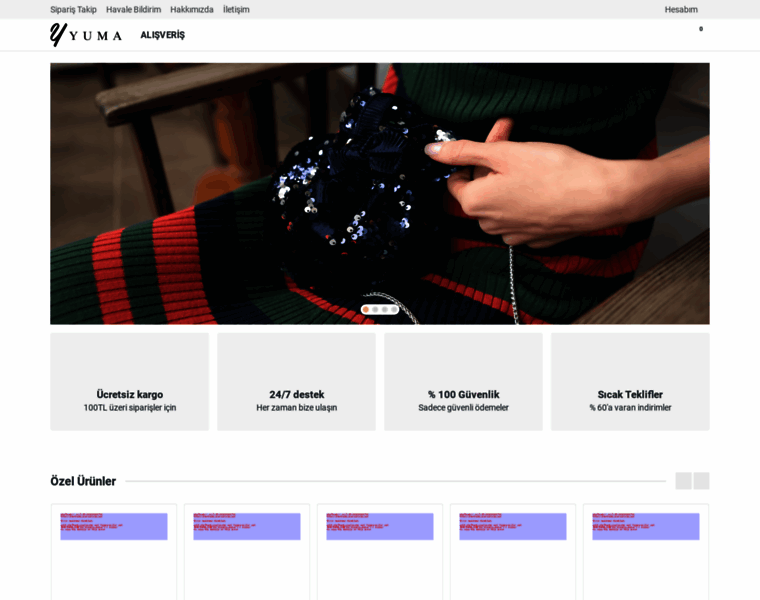This screenshot has width=760, height=600.
Task: Open the third product card in Özel Ürünler
Action: click(x=380, y=552)
